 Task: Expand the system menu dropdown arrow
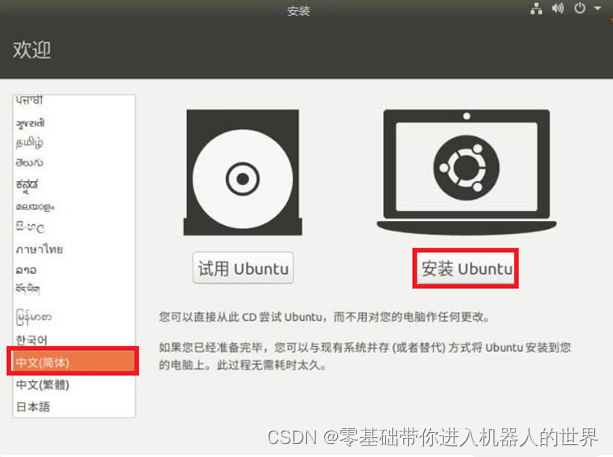(597, 8)
